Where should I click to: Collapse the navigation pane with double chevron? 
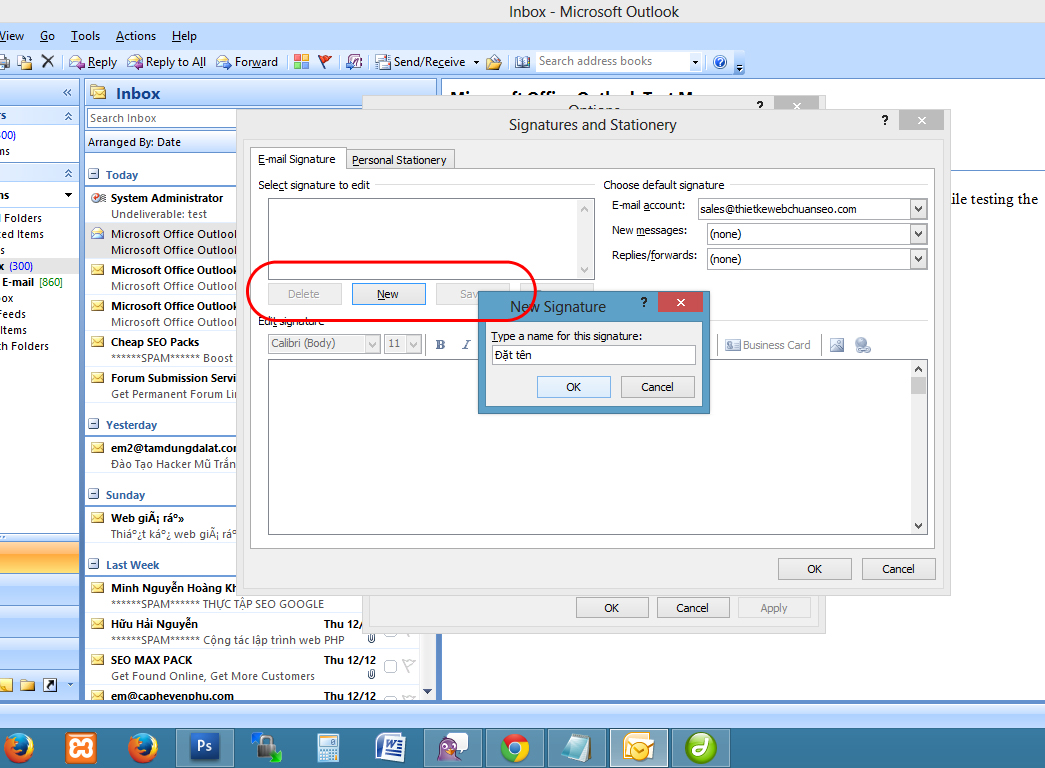67,93
